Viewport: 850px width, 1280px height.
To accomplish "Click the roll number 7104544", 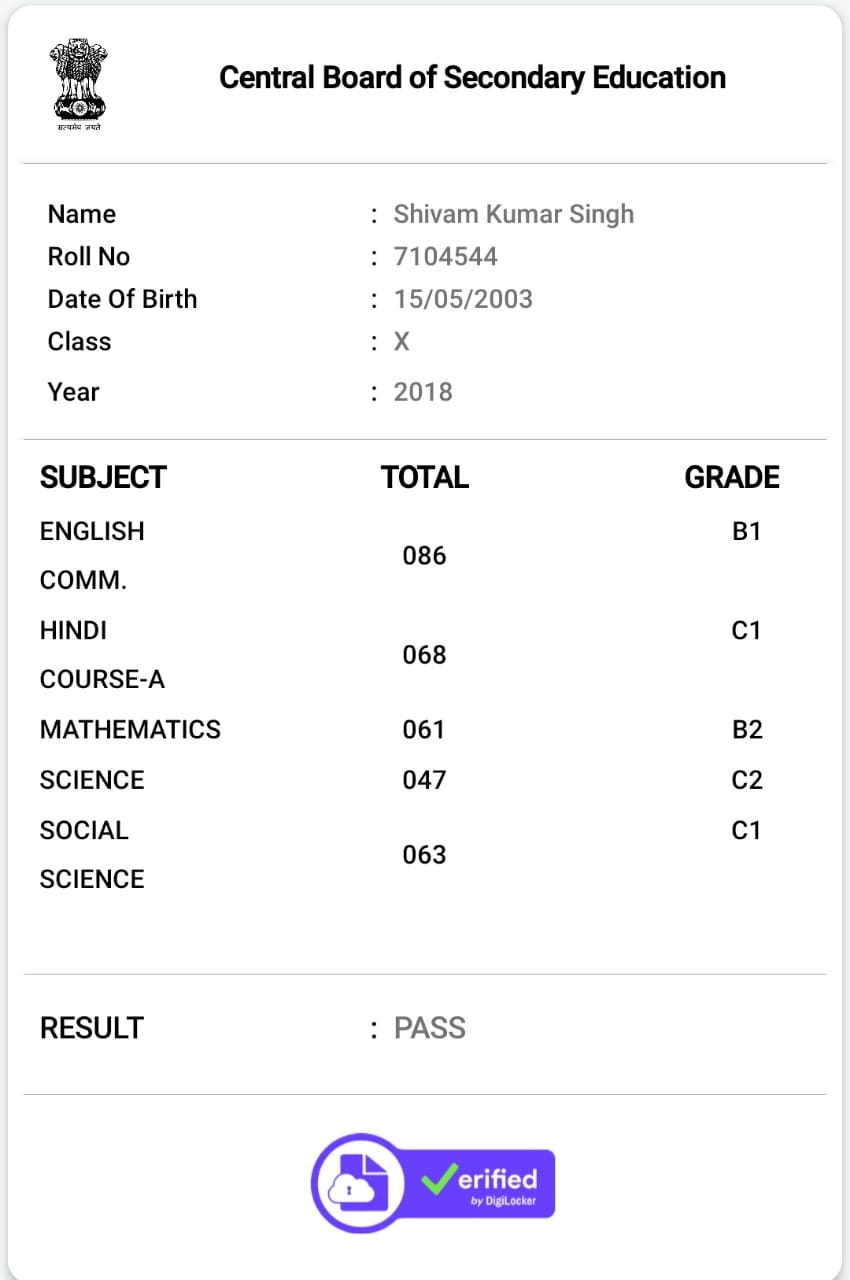I will pyautogui.click(x=446, y=256).
